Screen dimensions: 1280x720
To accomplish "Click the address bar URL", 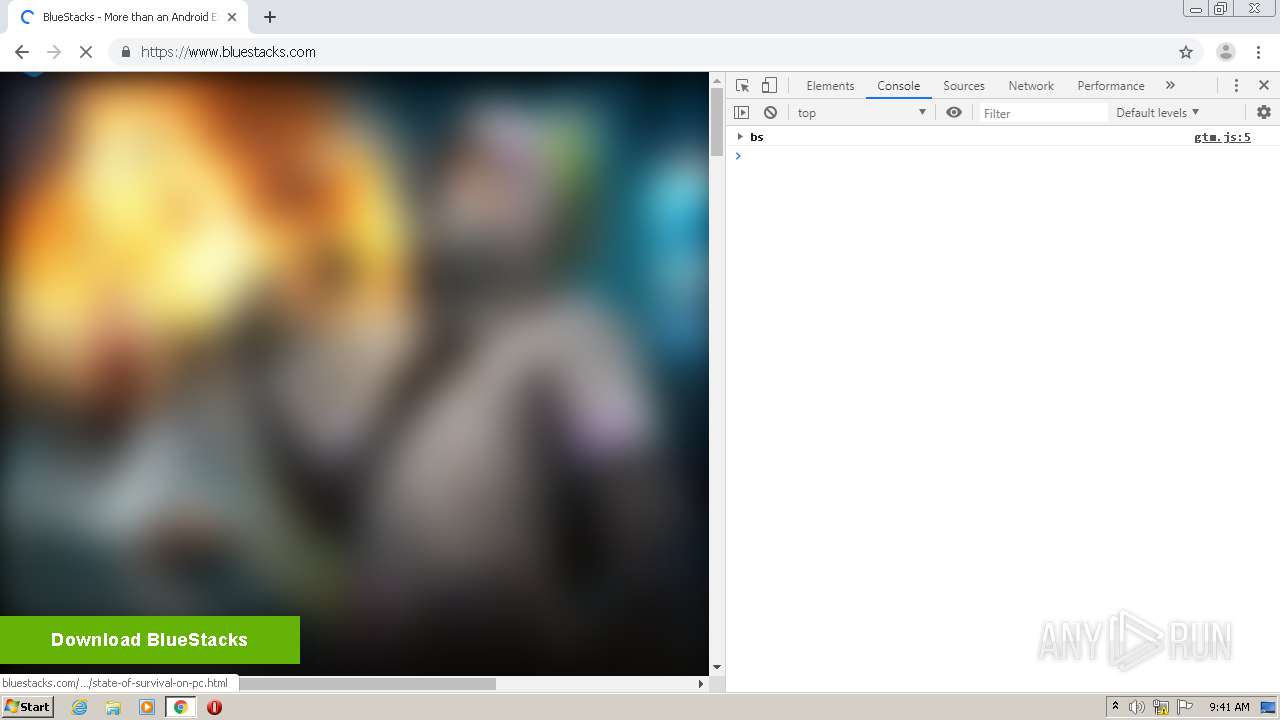I will 228,52.
